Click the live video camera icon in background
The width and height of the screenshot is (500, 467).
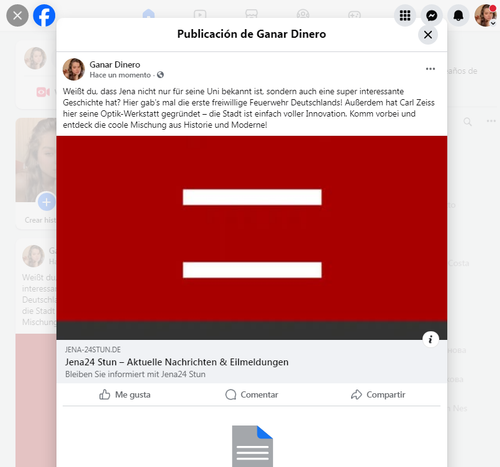pyautogui.click(x=43, y=92)
